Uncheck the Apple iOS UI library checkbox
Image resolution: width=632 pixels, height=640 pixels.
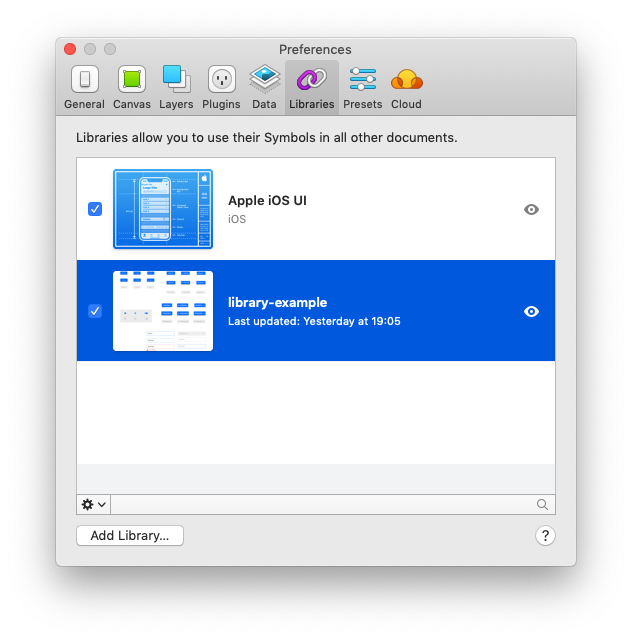click(95, 209)
